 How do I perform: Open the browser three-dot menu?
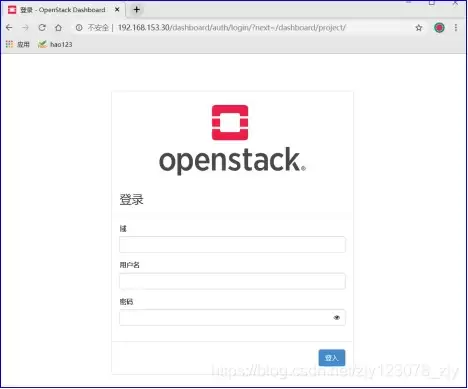click(456, 28)
